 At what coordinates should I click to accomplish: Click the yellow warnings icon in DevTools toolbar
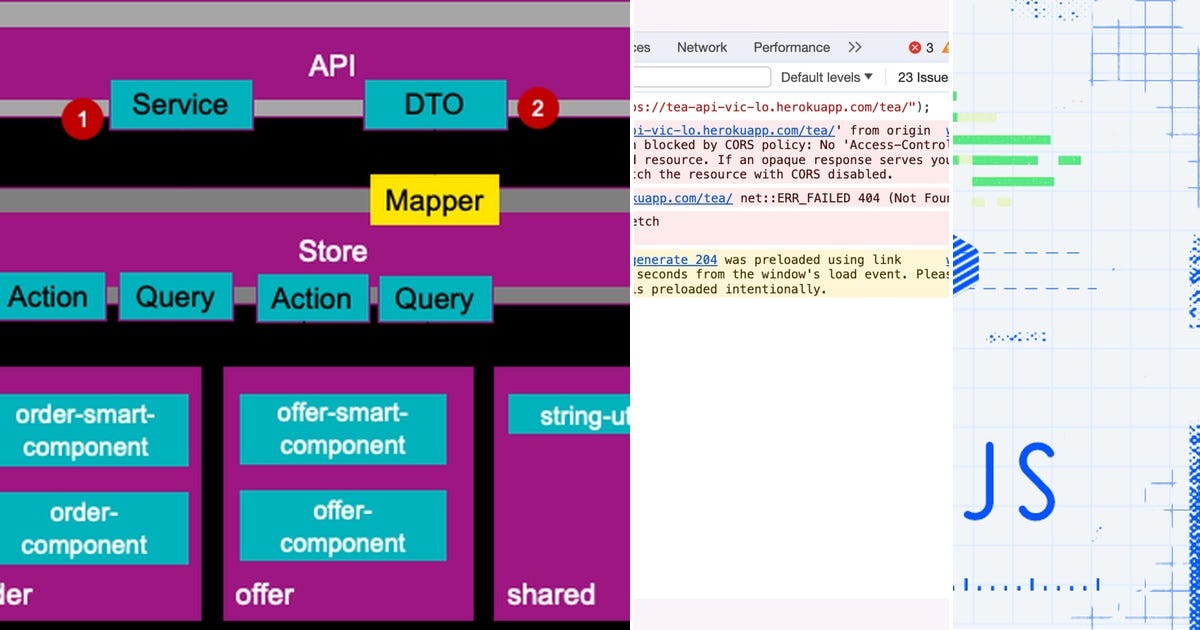(945, 47)
